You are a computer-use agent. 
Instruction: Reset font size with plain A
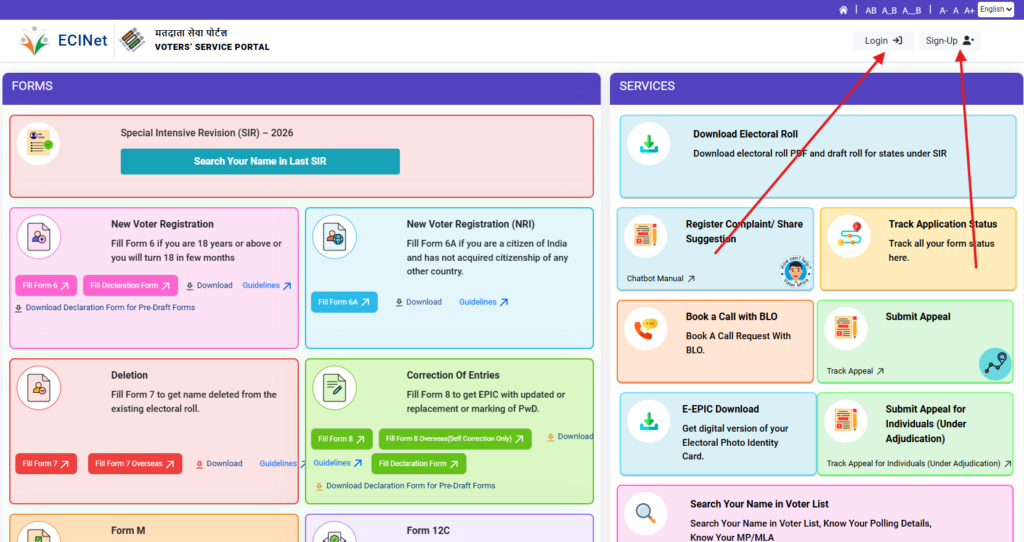click(955, 10)
